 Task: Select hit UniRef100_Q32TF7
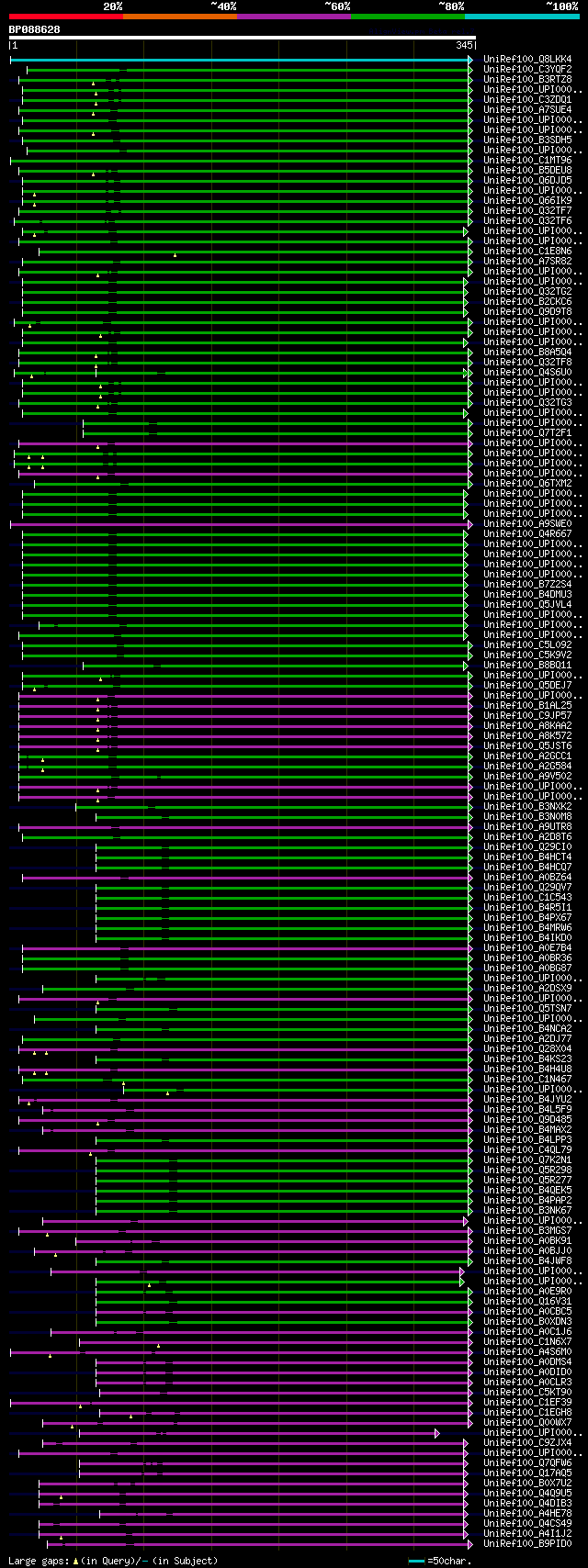pos(527,211)
